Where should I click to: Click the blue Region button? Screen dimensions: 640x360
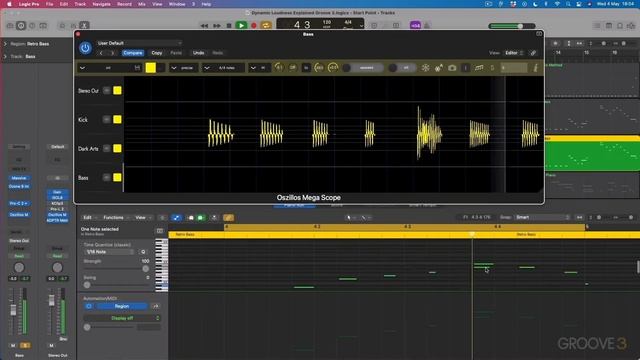[122, 306]
